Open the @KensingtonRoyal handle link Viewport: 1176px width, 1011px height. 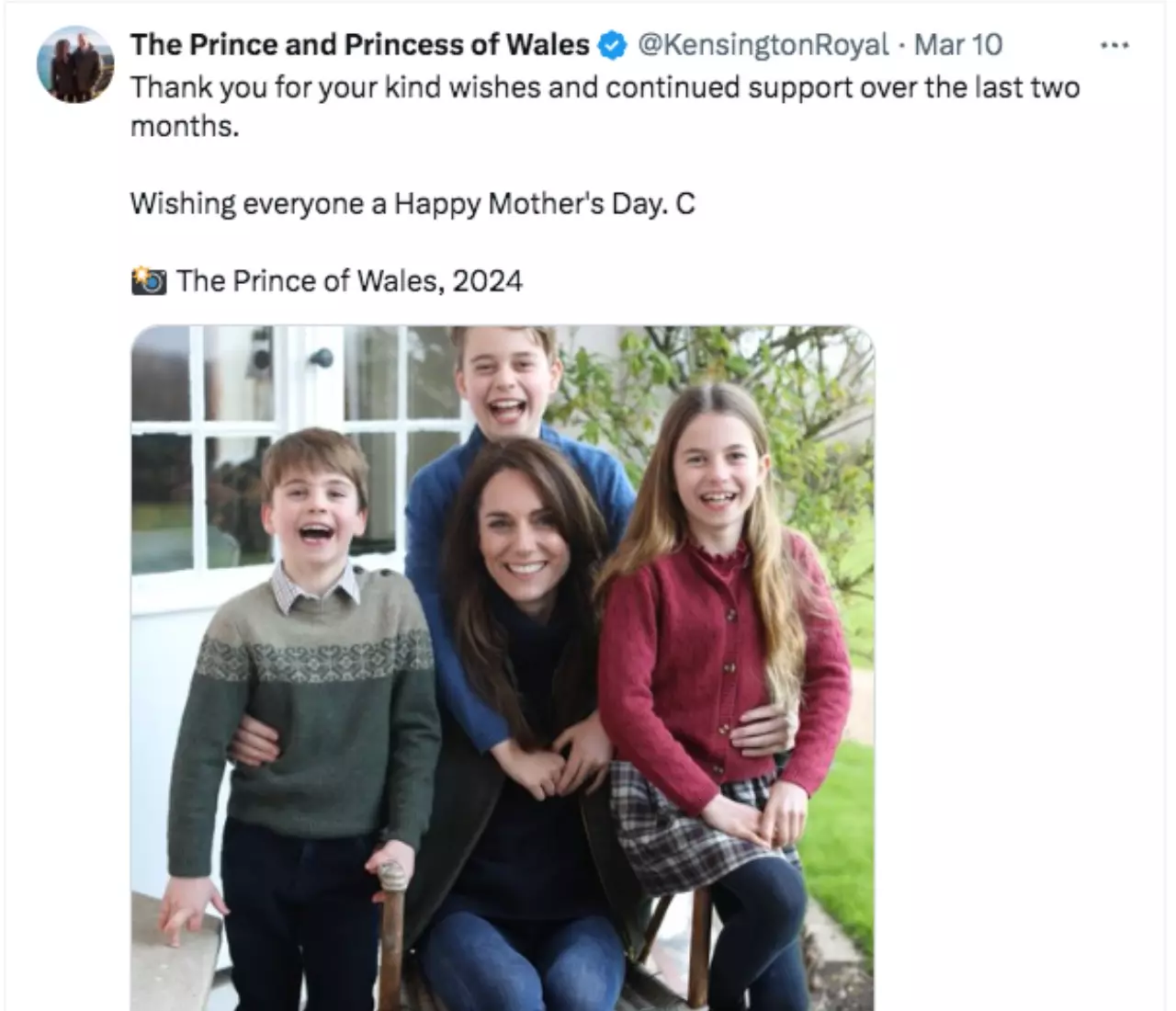click(x=763, y=45)
